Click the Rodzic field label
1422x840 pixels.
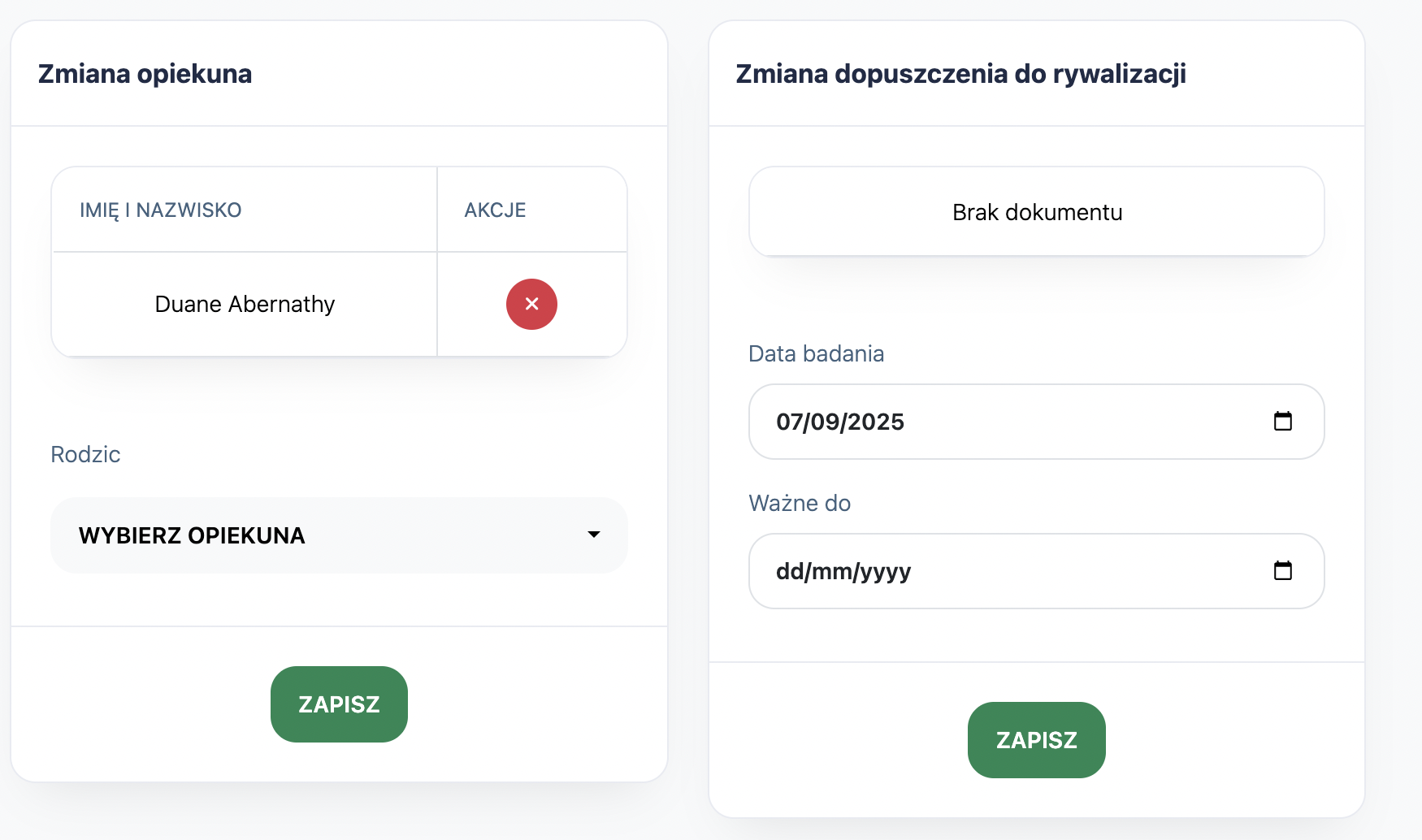(85, 454)
